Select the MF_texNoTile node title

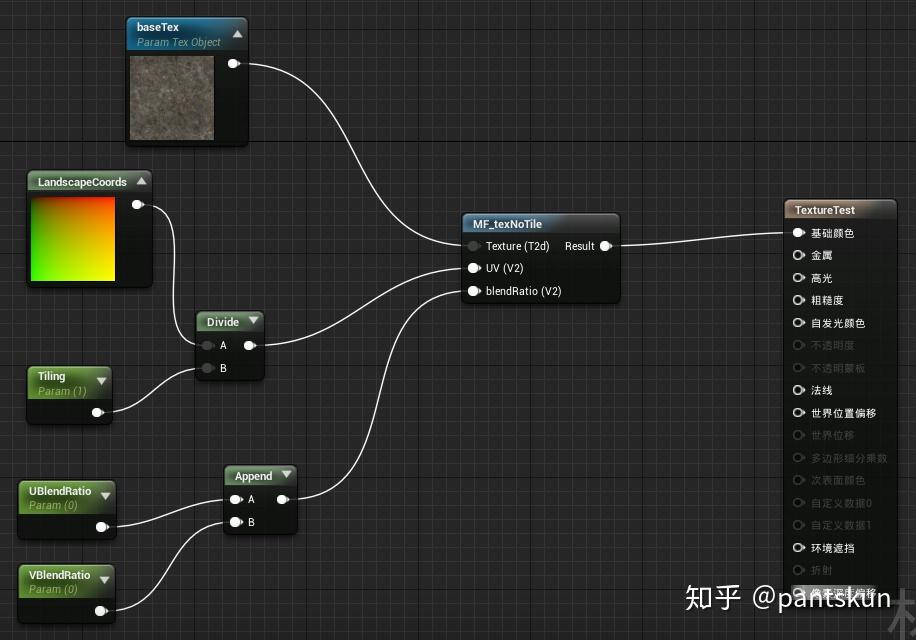[507, 224]
